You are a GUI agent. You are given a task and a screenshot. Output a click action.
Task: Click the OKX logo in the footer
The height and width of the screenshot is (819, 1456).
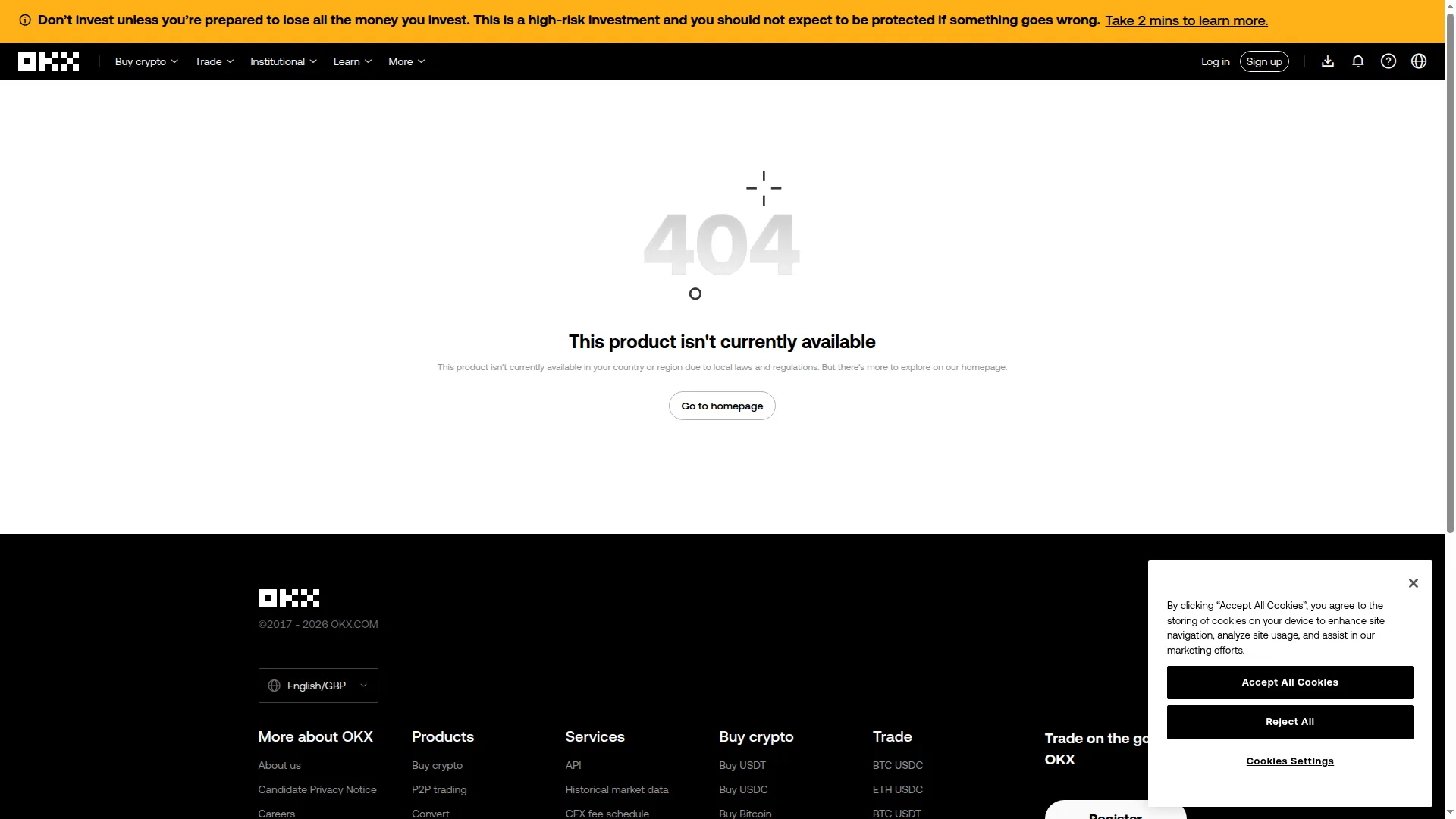288,598
